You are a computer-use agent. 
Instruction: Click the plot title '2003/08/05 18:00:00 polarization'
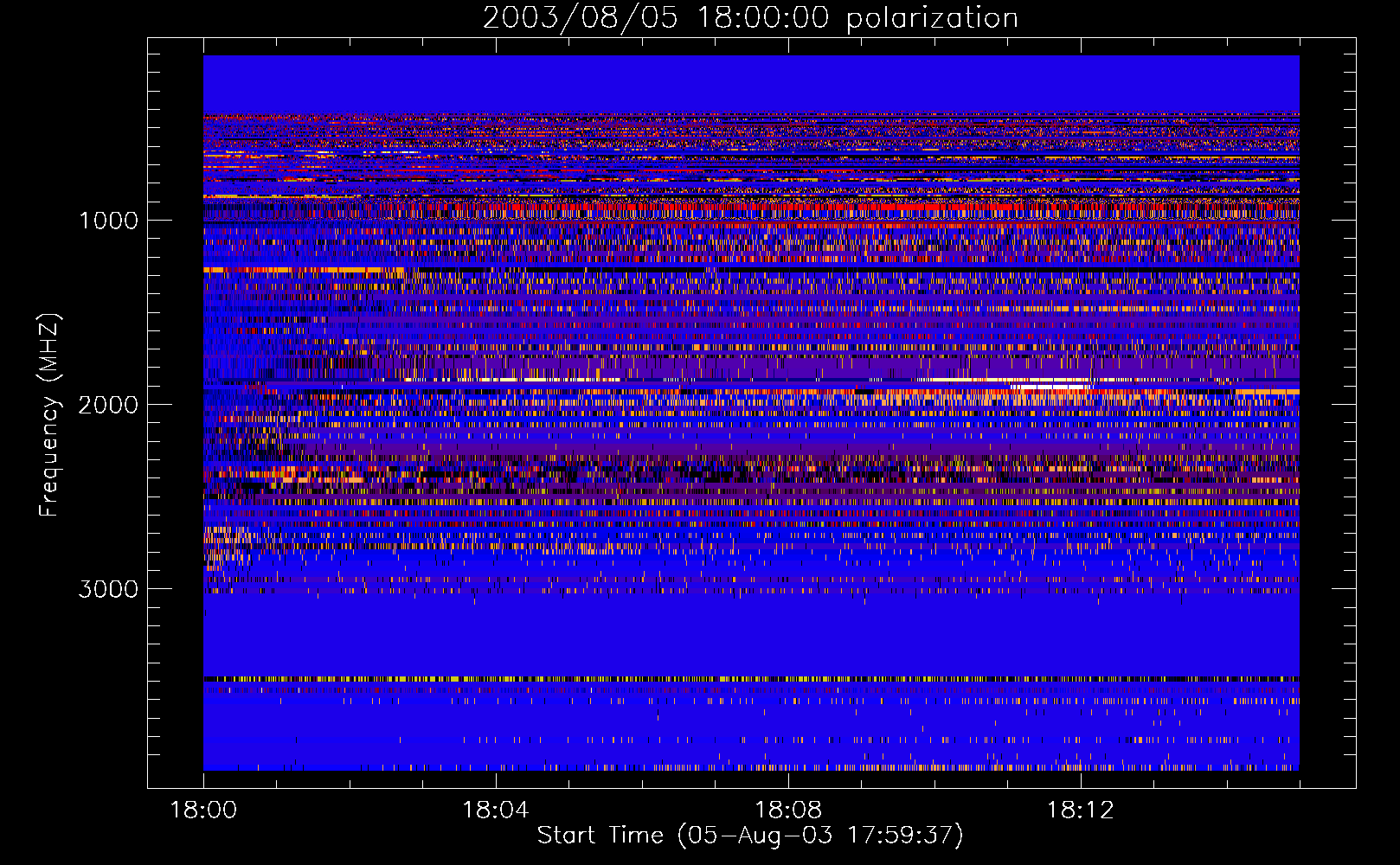(x=750, y=18)
